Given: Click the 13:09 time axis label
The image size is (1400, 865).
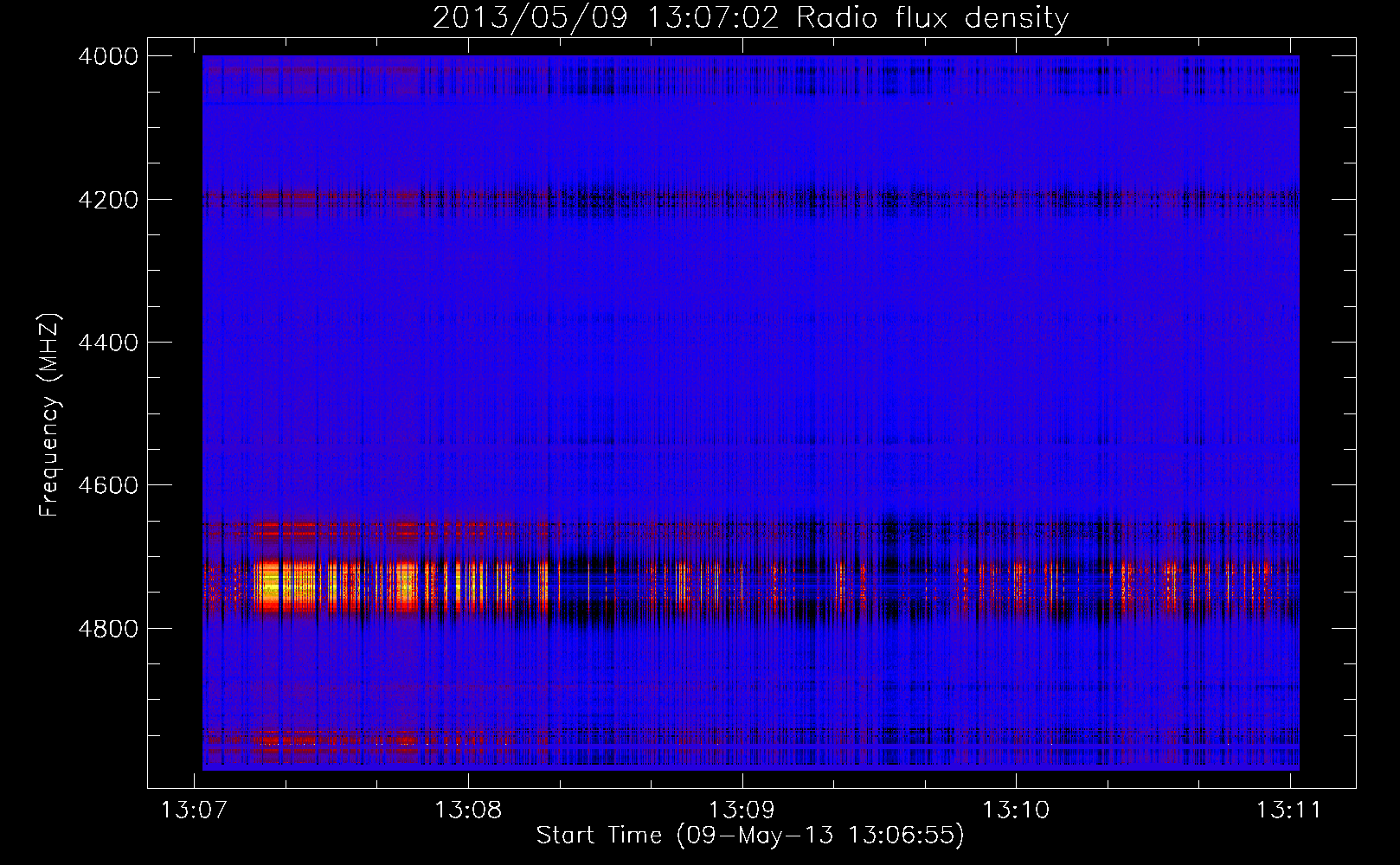Looking at the screenshot, I should point(742,810).
